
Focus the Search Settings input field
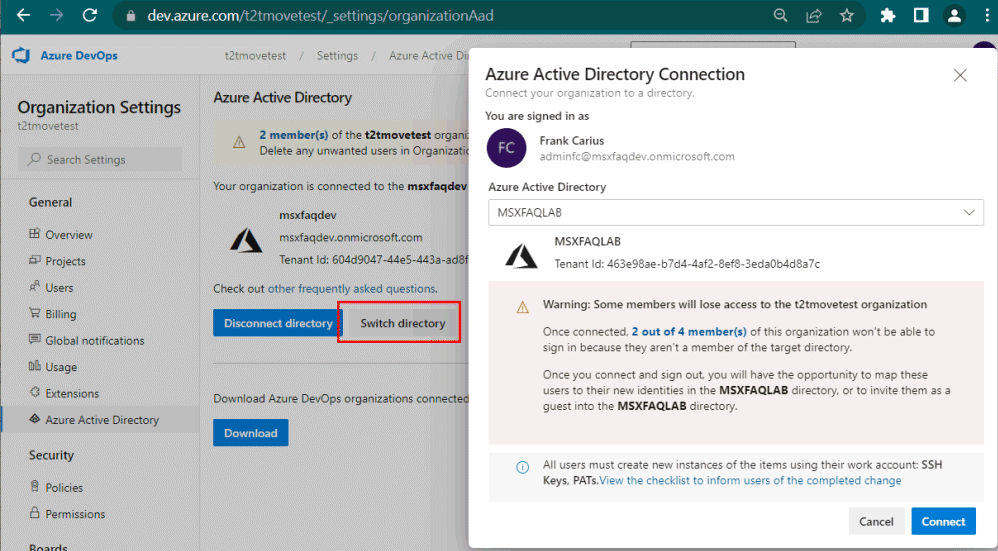coord(100,160)
